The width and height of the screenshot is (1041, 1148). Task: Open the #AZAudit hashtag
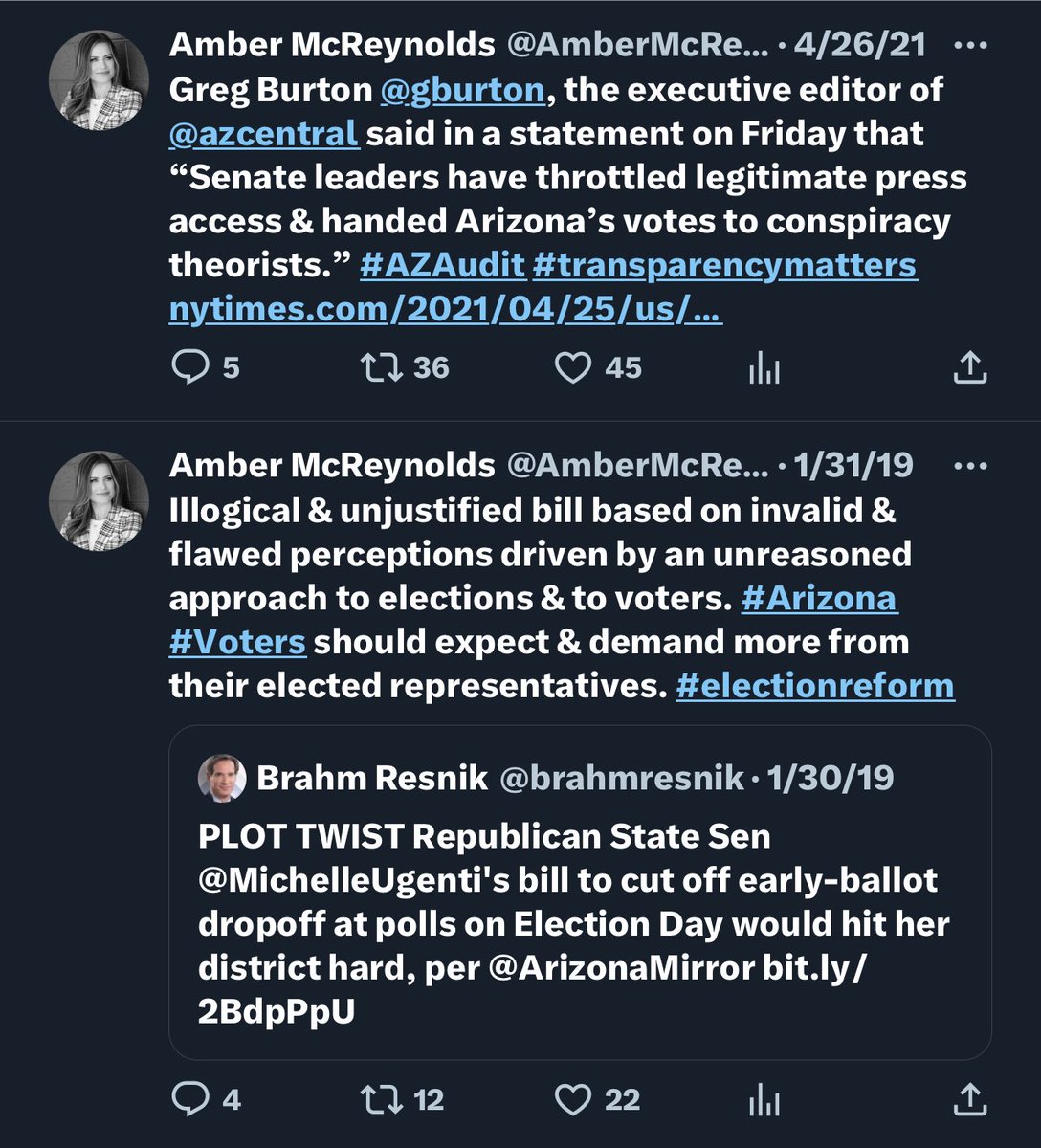[442, 265]
